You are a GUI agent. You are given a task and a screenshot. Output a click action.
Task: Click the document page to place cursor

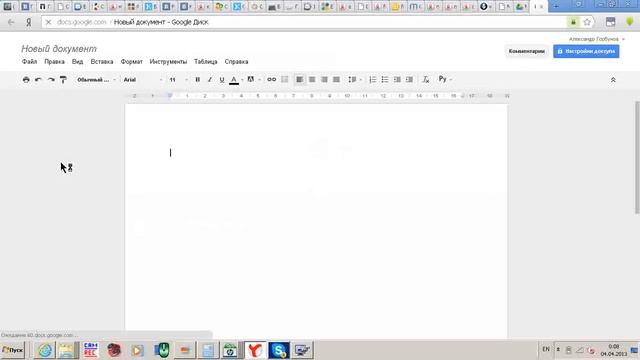[316, 220]
